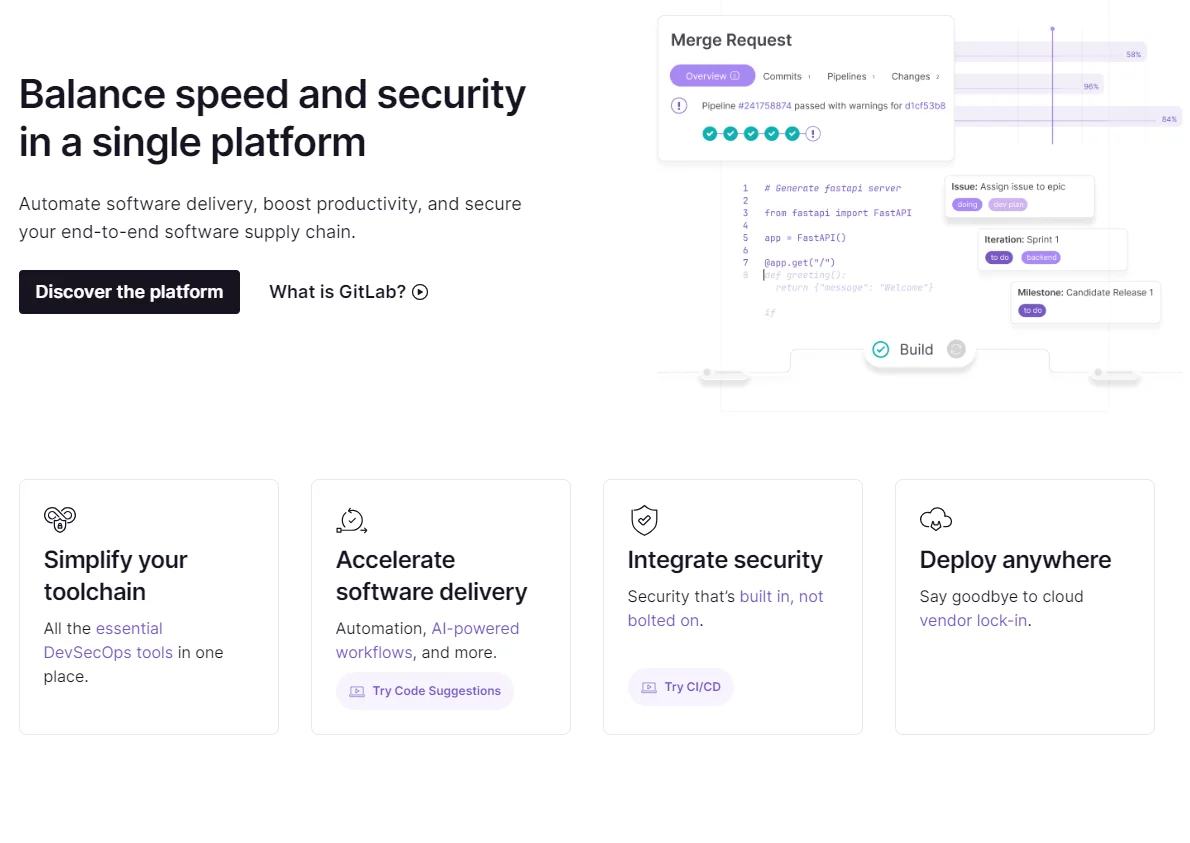Click the Try Code Suggestions button
This screenshot has height=843, width=1190.
(x=425, y=690)
